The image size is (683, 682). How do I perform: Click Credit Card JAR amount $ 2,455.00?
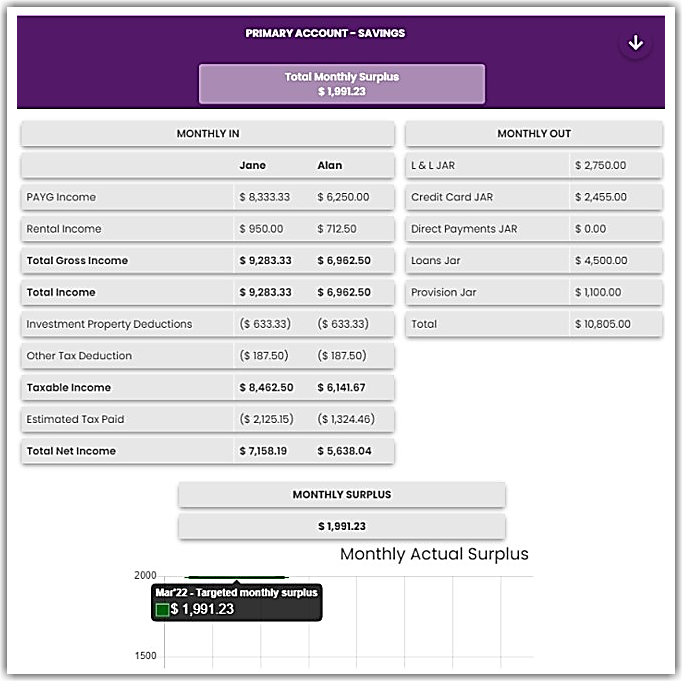pos(601,197)
